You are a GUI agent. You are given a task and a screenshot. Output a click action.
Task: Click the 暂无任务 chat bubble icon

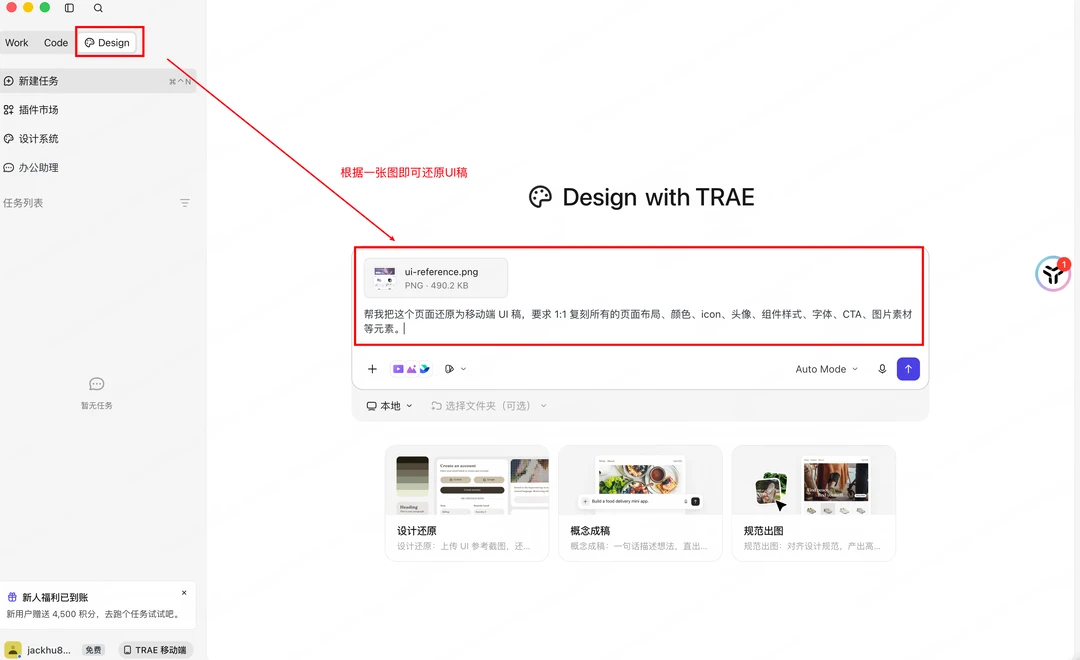pyautogui.click(x=96, y=384)
